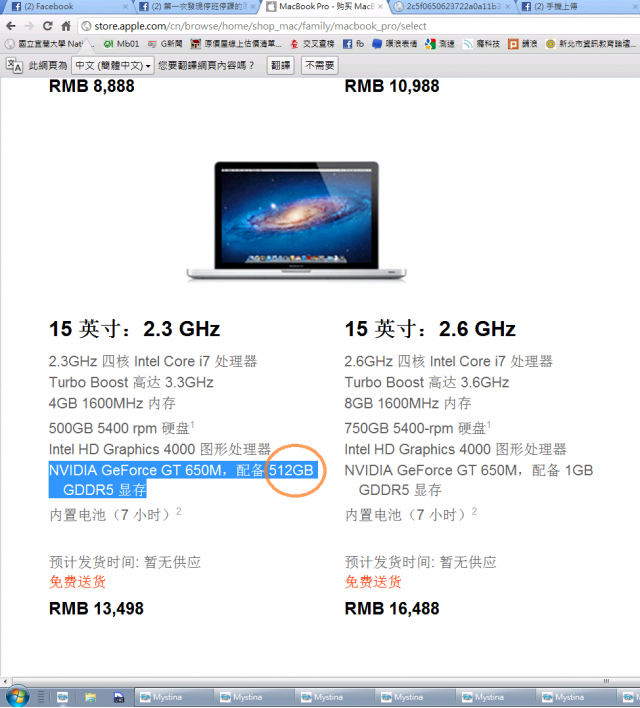Open the folder icon in the taskbar
The image size is (640, 708).
[x=90, y=698]
